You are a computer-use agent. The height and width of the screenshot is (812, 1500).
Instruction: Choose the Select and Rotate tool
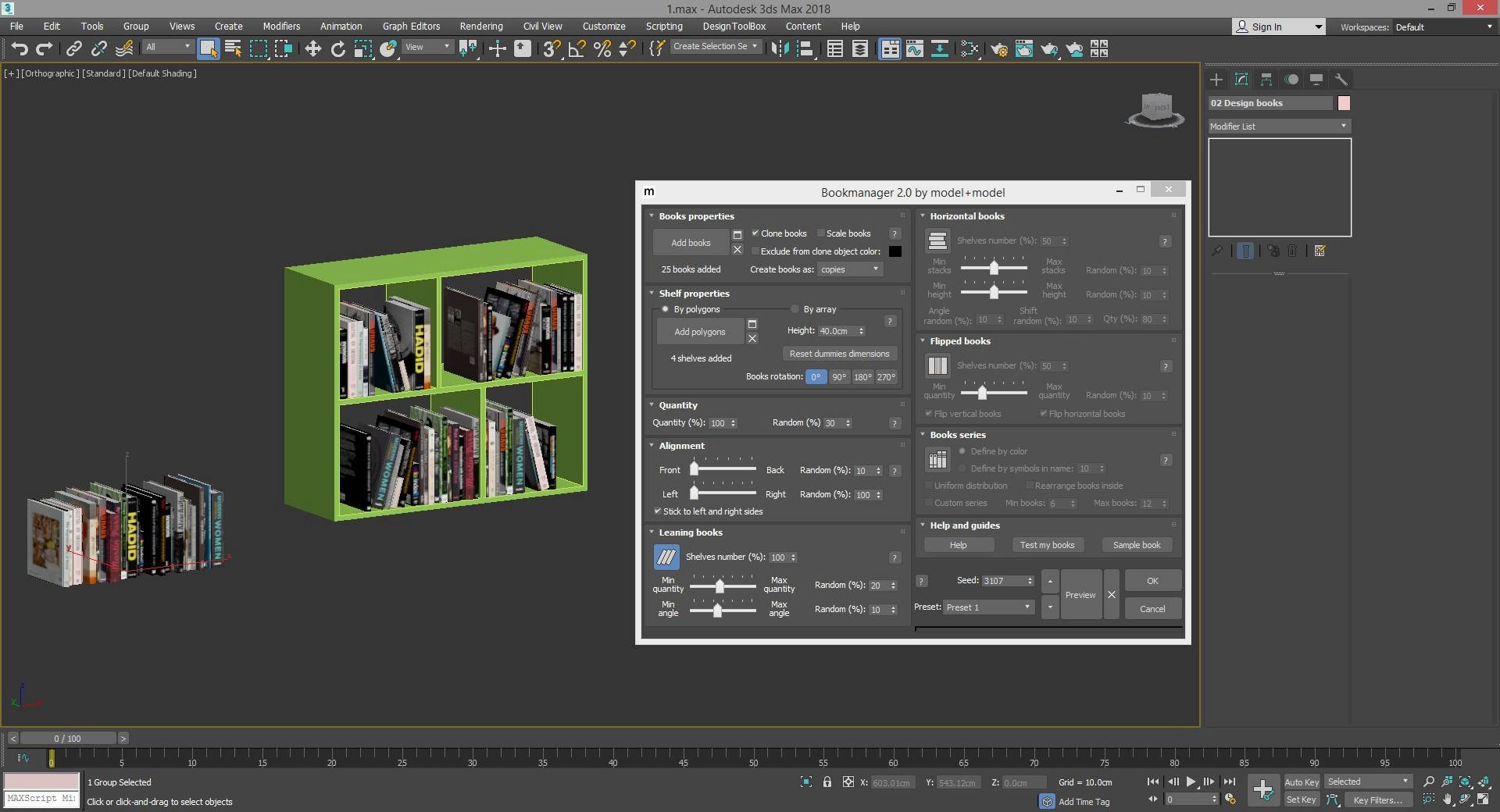coord(337,49)
